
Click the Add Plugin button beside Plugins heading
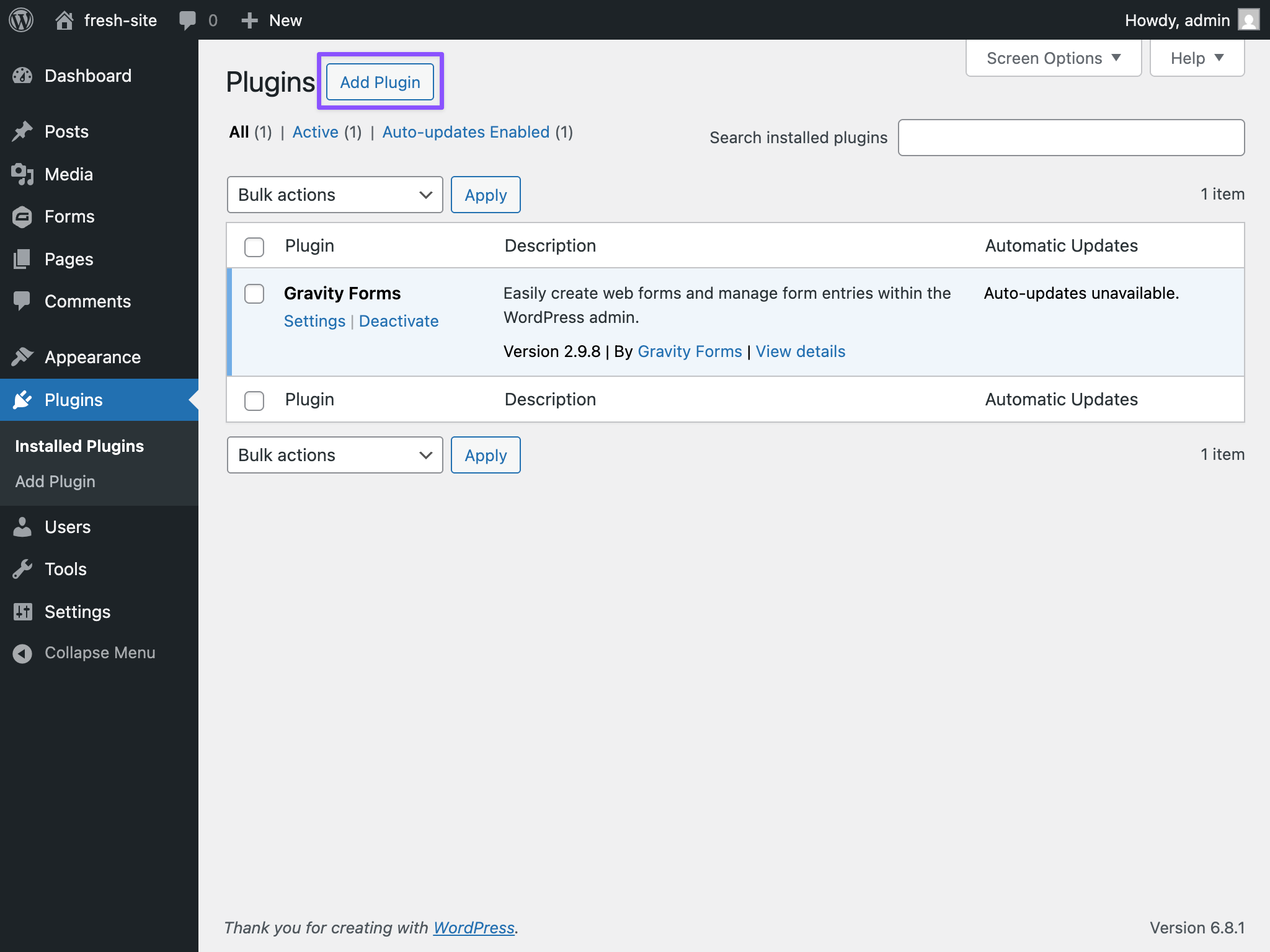click(380, 82)
